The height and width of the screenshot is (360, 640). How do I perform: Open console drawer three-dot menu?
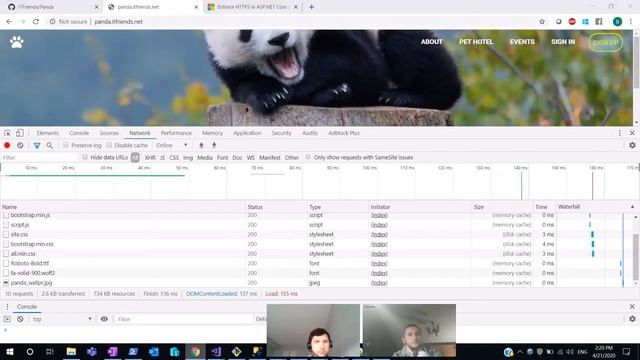coord(7,307)
